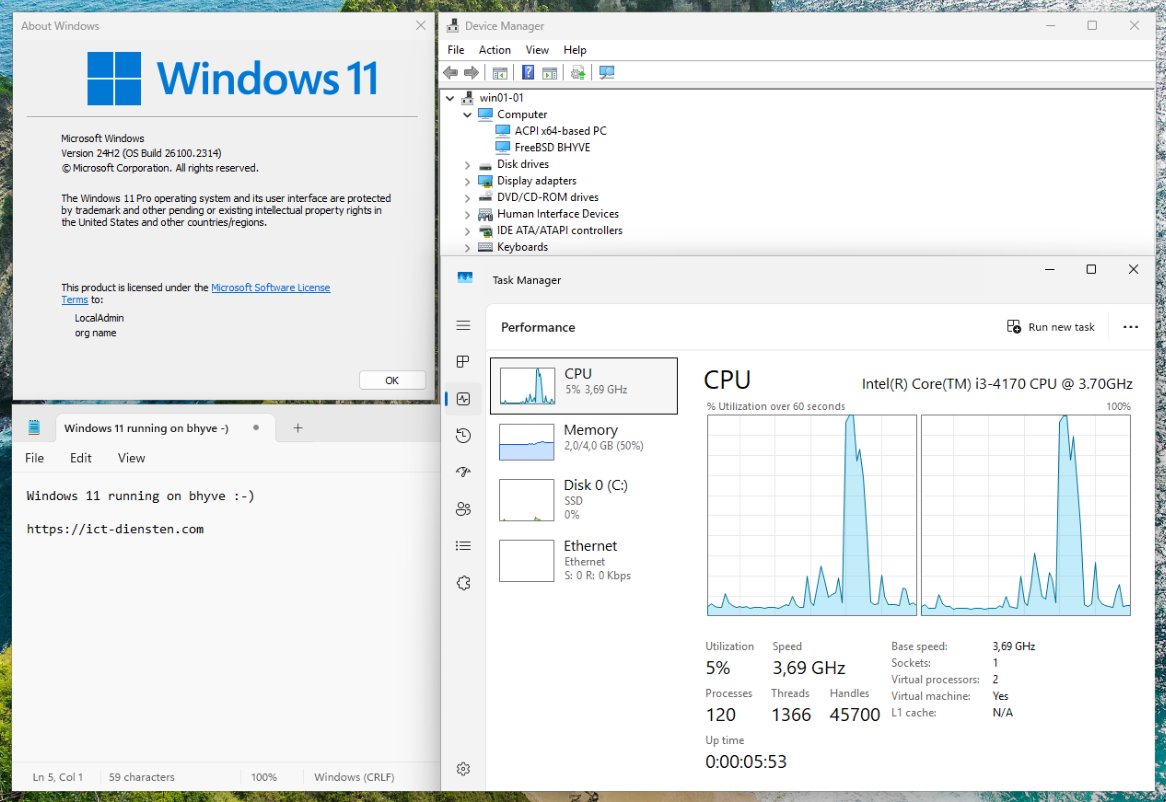Select the Performance icon in Task Manager sidebar

463,398
